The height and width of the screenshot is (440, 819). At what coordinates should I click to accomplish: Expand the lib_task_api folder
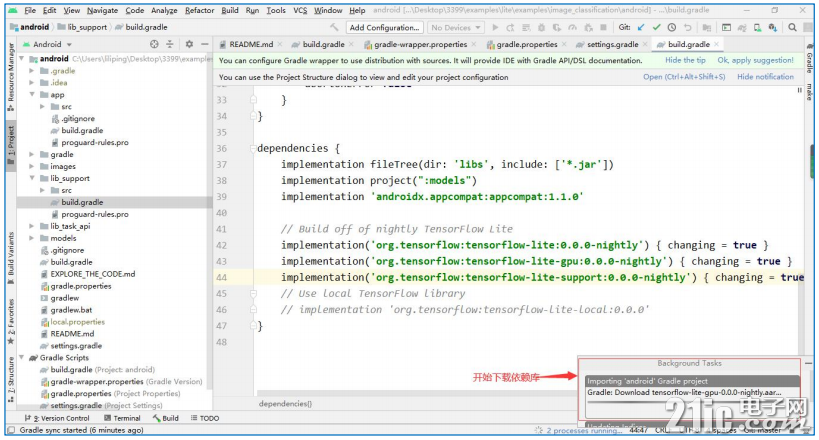pyautogui.click(x=32, y=226)
